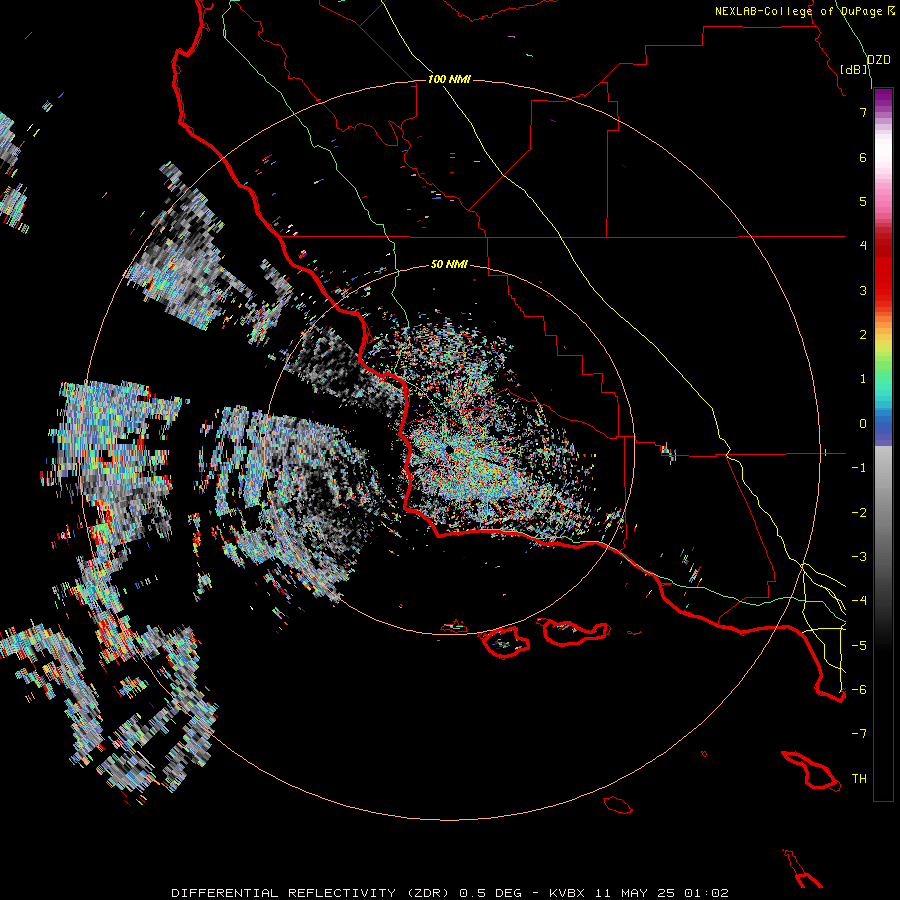The image size is (900, 900).
Task: Click the 5 value on the color scale
Action: [863, 201]
